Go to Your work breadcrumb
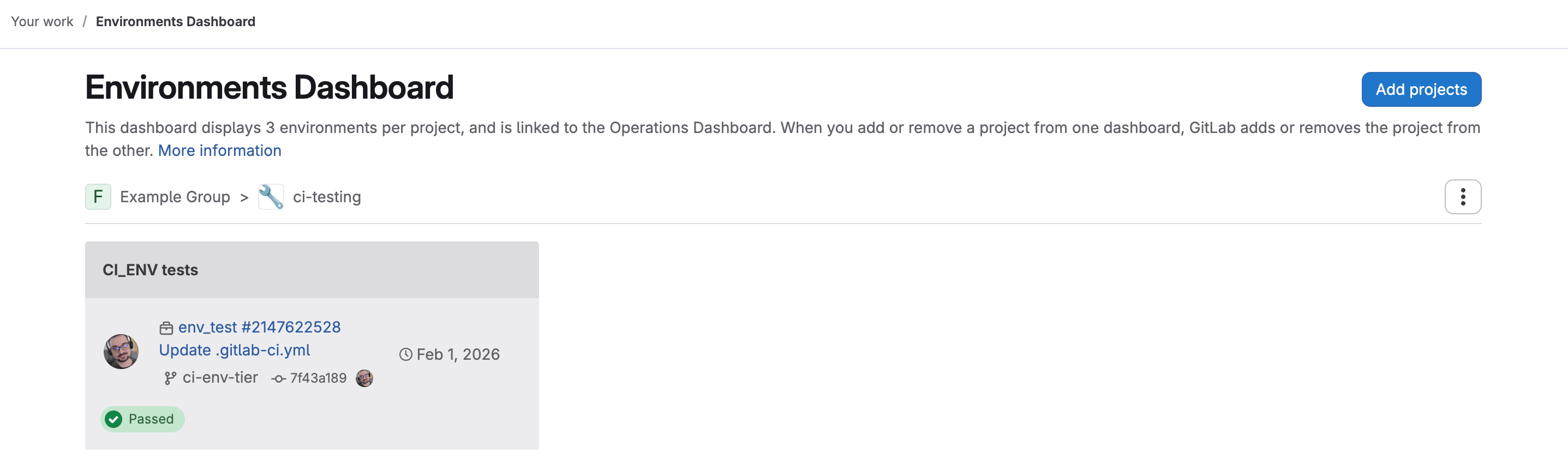The height and width of the screenshot is (471, 1568). [42, 21]
